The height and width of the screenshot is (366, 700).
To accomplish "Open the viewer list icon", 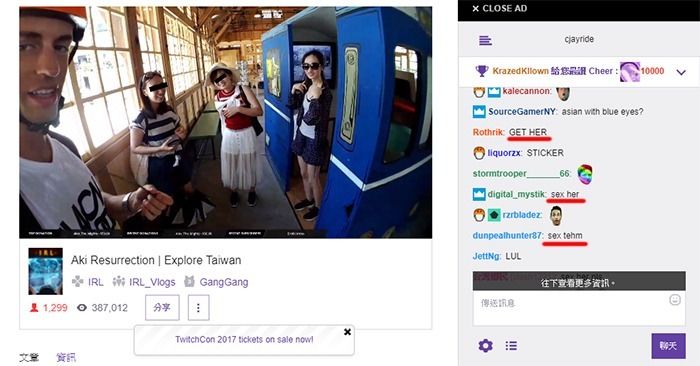I will (x=512, y=345).
